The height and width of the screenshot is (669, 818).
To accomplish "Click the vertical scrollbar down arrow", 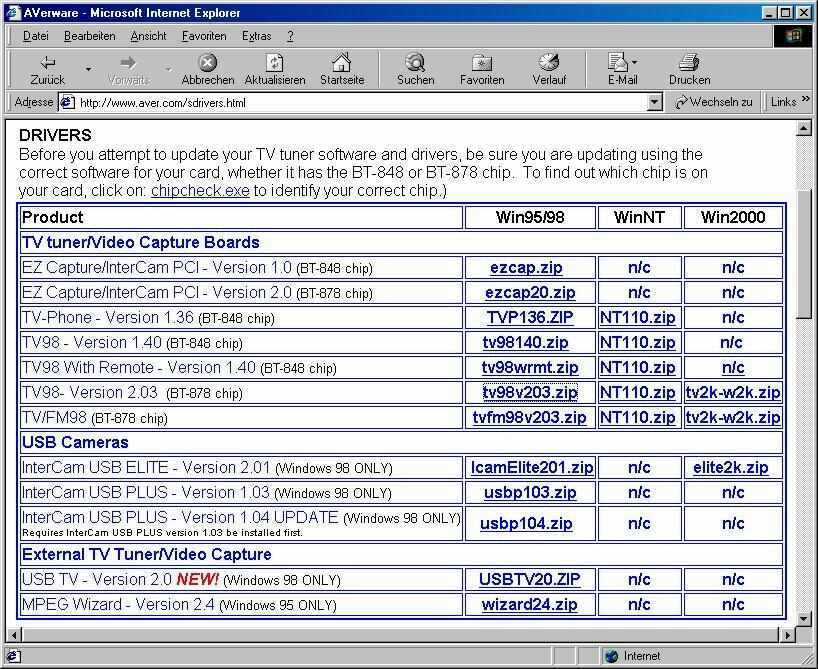I will click(803, 619).
